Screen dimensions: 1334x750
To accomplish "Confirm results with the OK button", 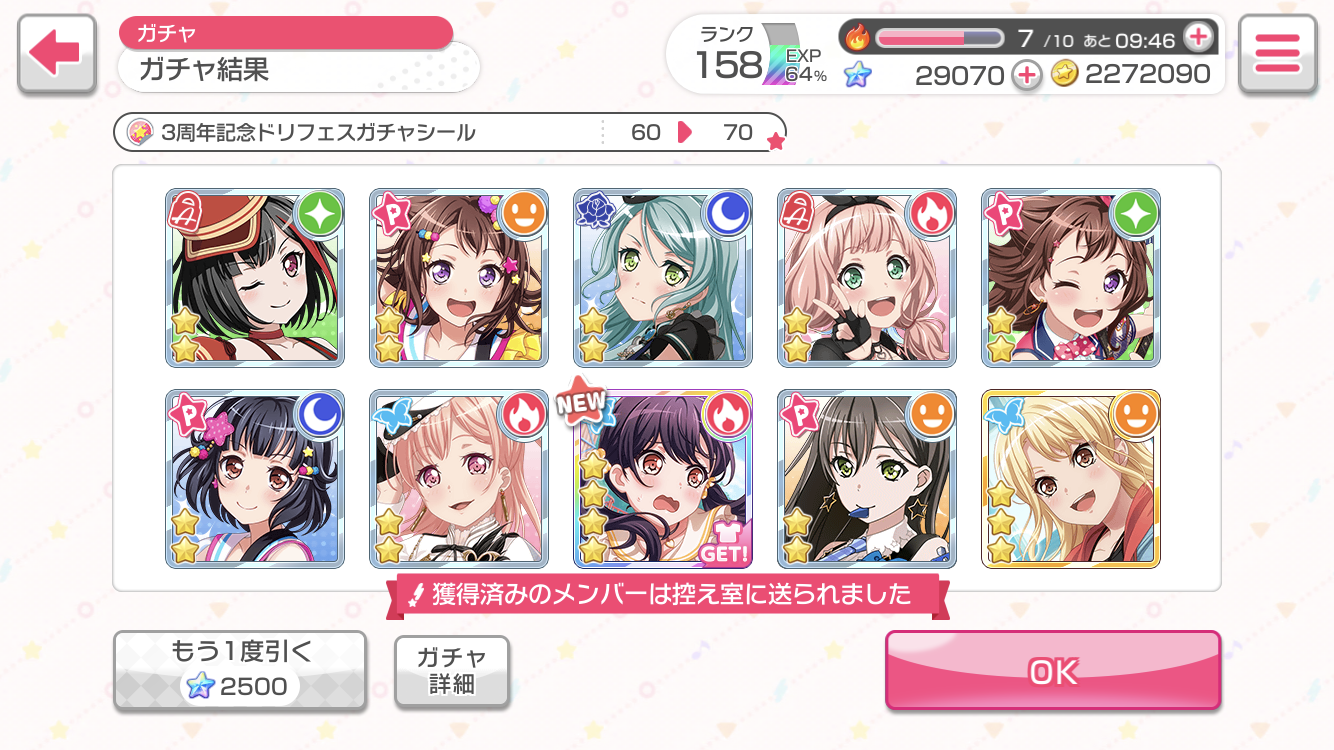I will (1053, 671).
